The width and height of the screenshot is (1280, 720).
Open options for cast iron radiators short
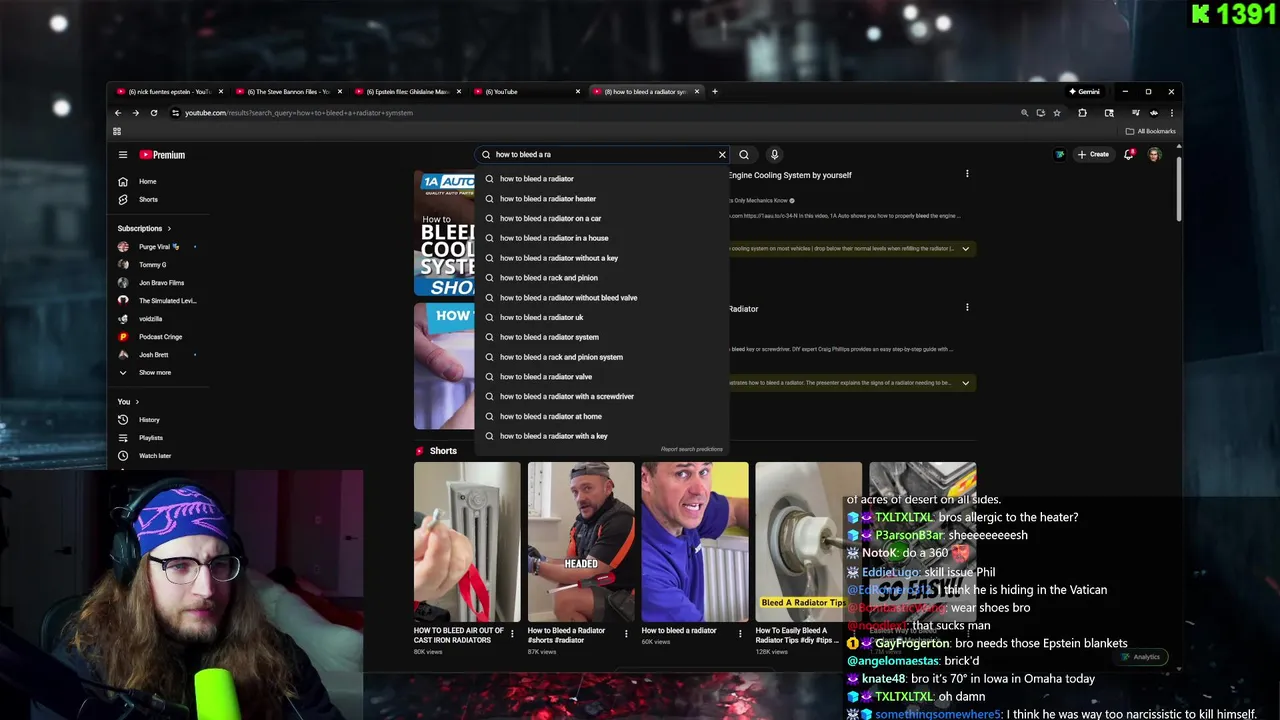tap(513, 633)
